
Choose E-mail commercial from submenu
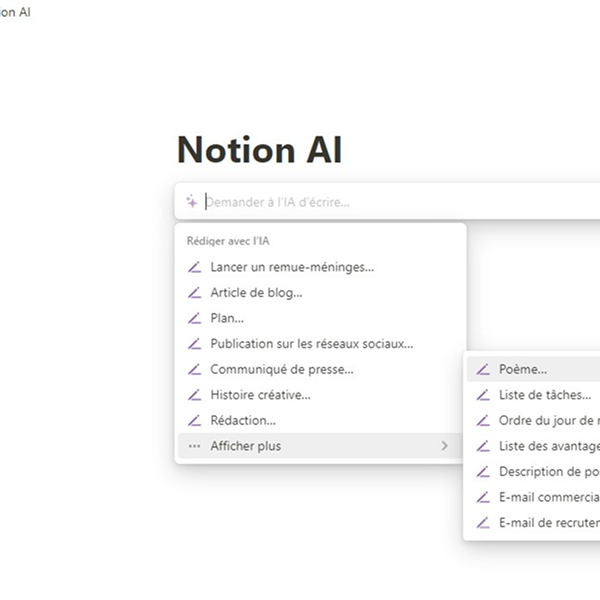pos(548,497)
